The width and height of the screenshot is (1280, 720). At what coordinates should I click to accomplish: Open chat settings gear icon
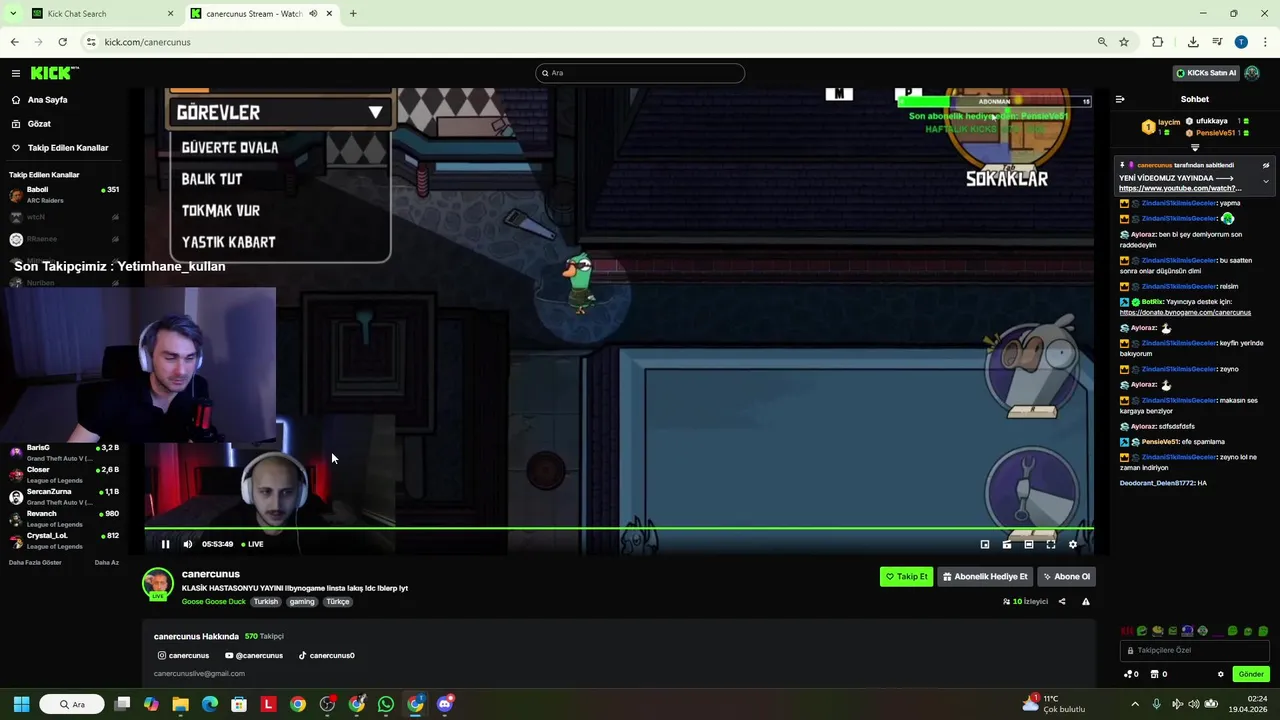click(1220, 674)
